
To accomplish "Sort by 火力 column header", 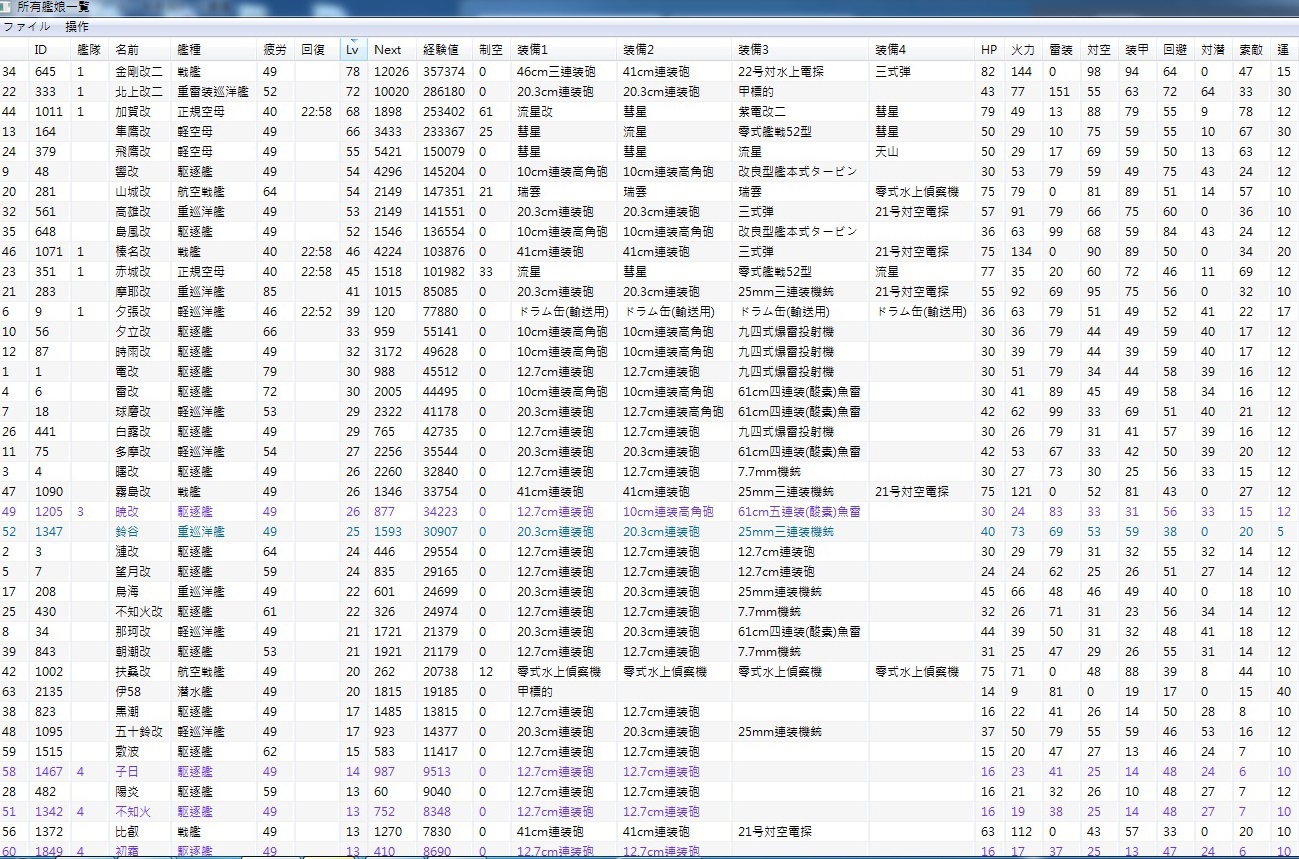I will click(x=1022, y=50).
